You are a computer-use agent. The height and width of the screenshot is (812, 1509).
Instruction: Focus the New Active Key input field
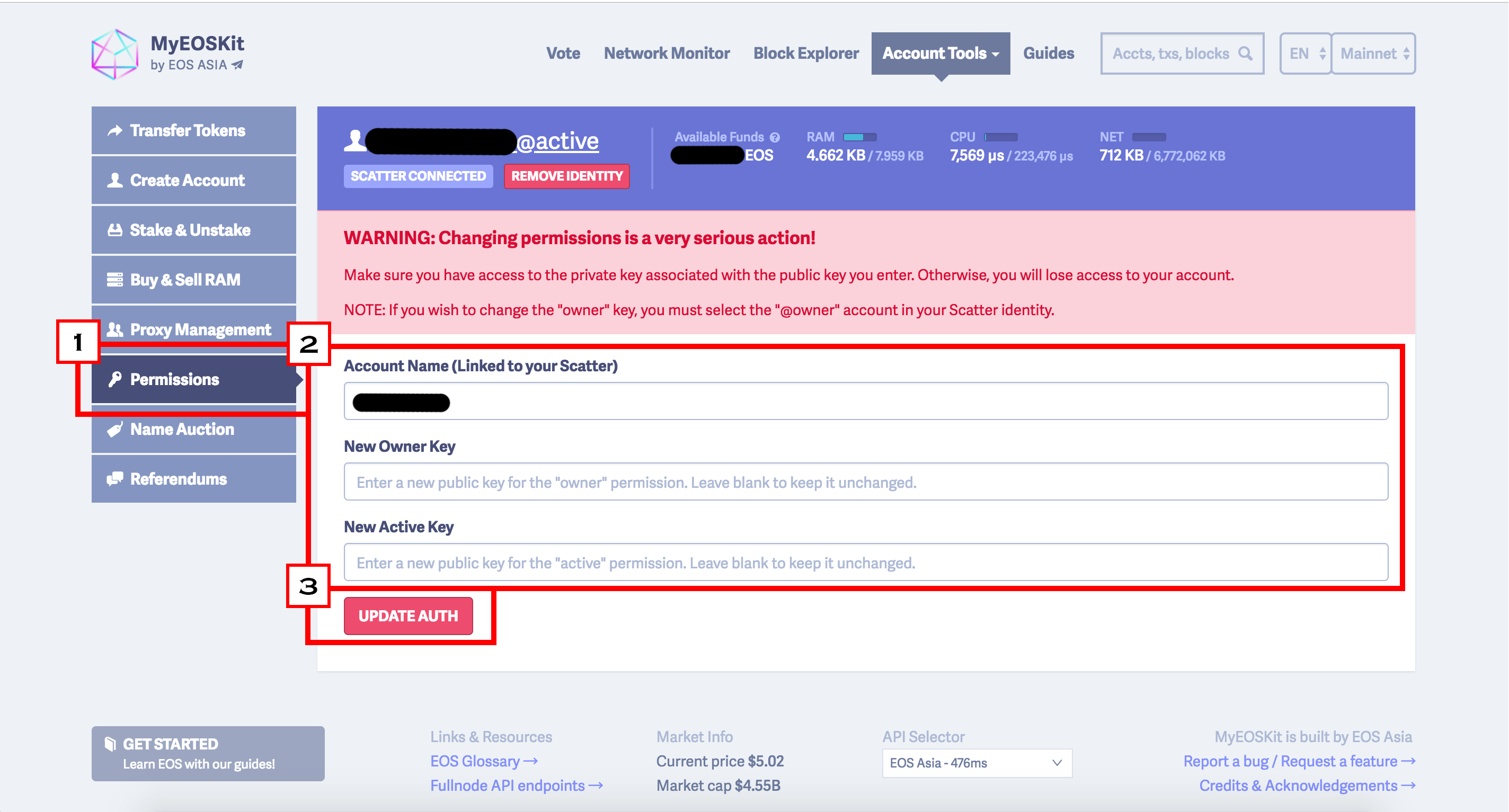866,562
